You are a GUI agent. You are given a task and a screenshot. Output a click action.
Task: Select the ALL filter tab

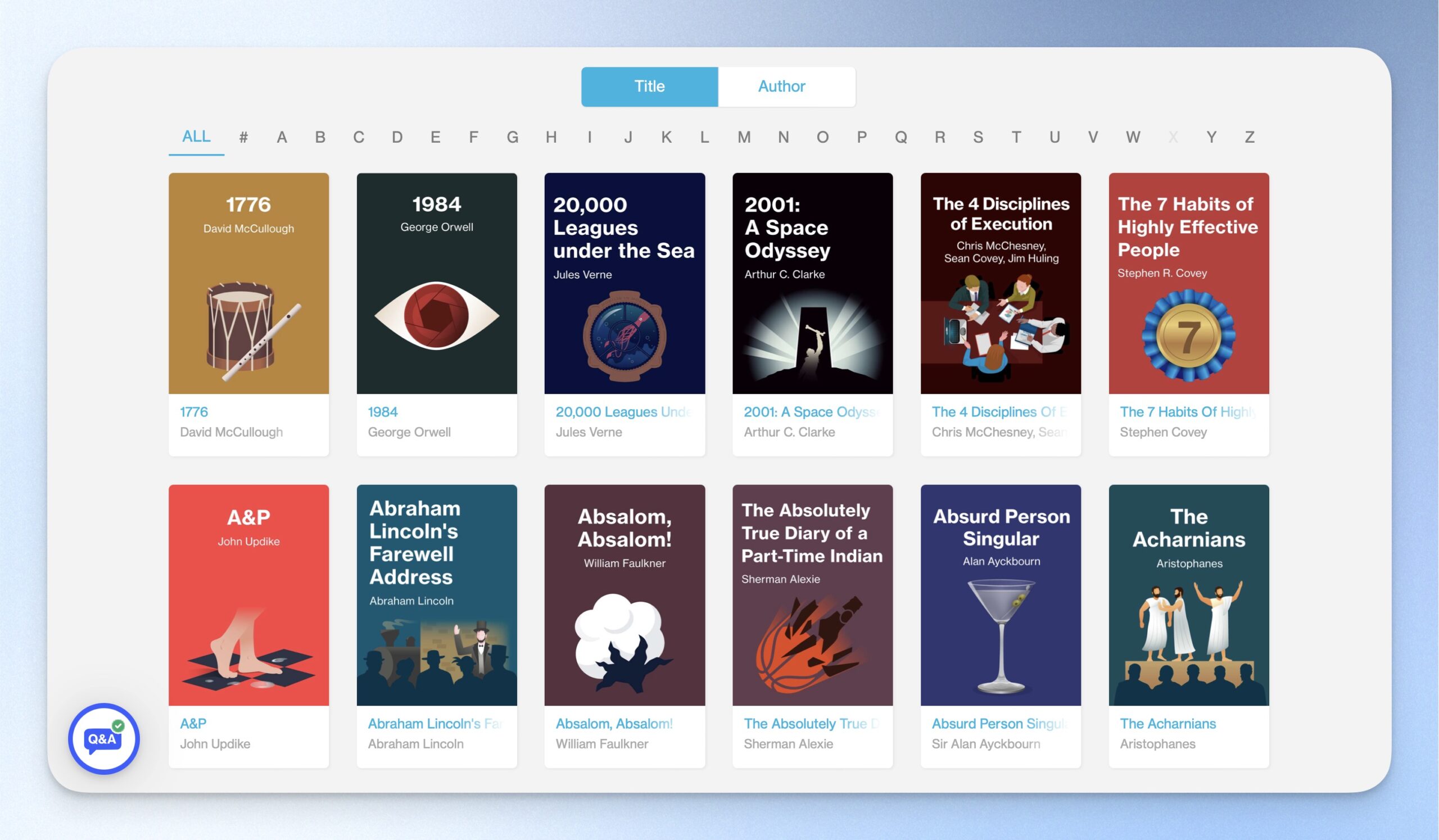196,137
